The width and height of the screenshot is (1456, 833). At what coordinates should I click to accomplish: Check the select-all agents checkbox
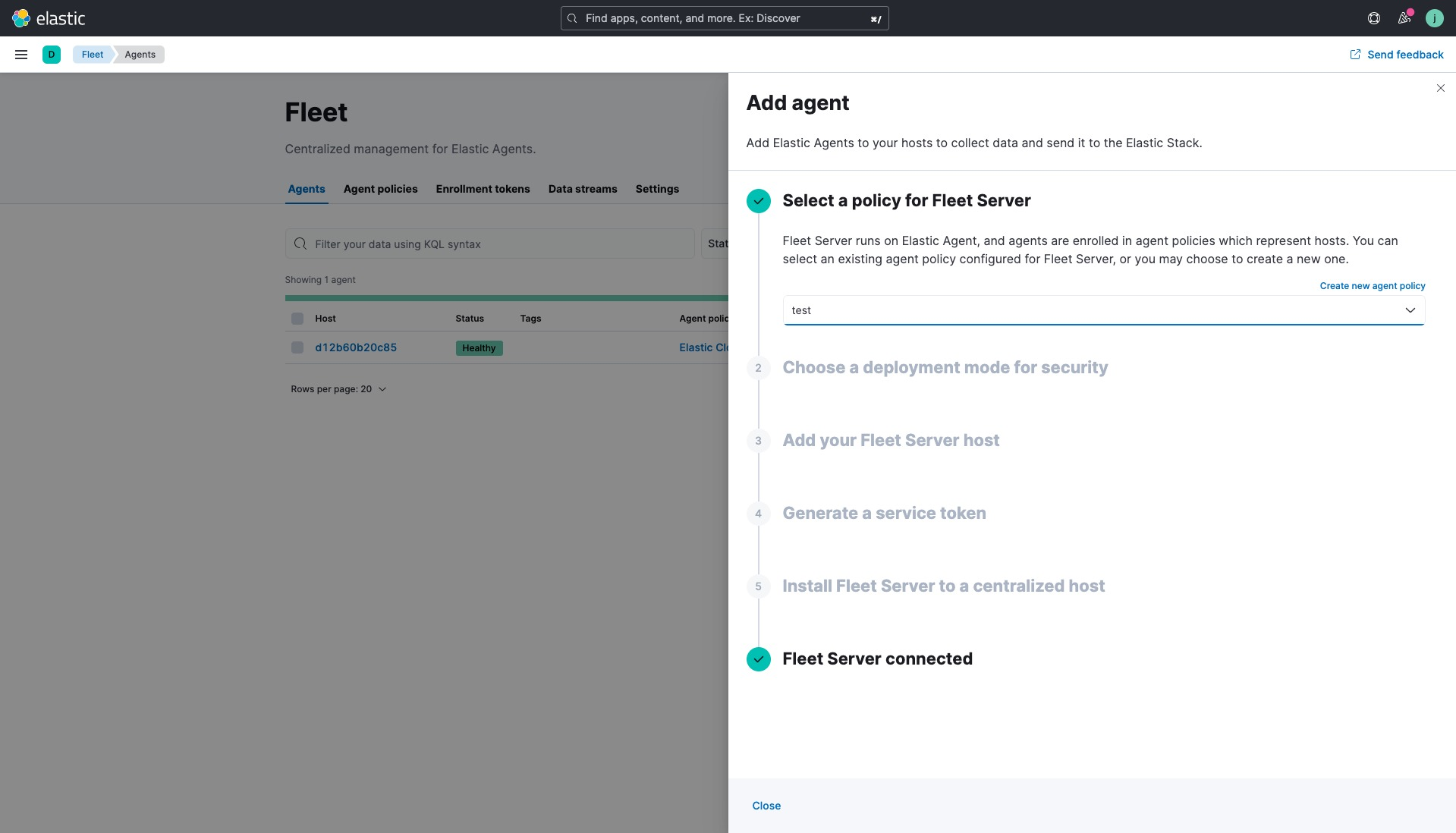click(x=297, y=318)
